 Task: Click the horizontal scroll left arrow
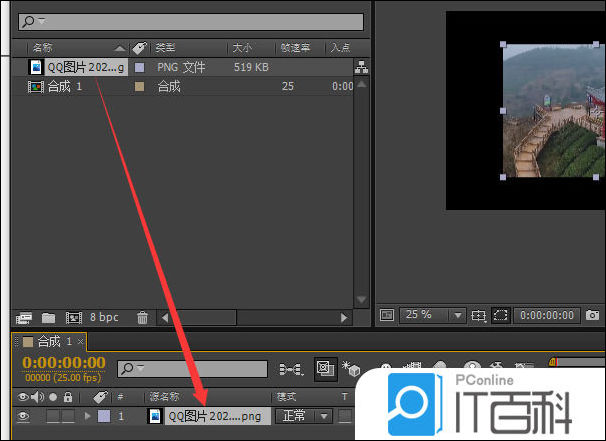coord(165,318)
